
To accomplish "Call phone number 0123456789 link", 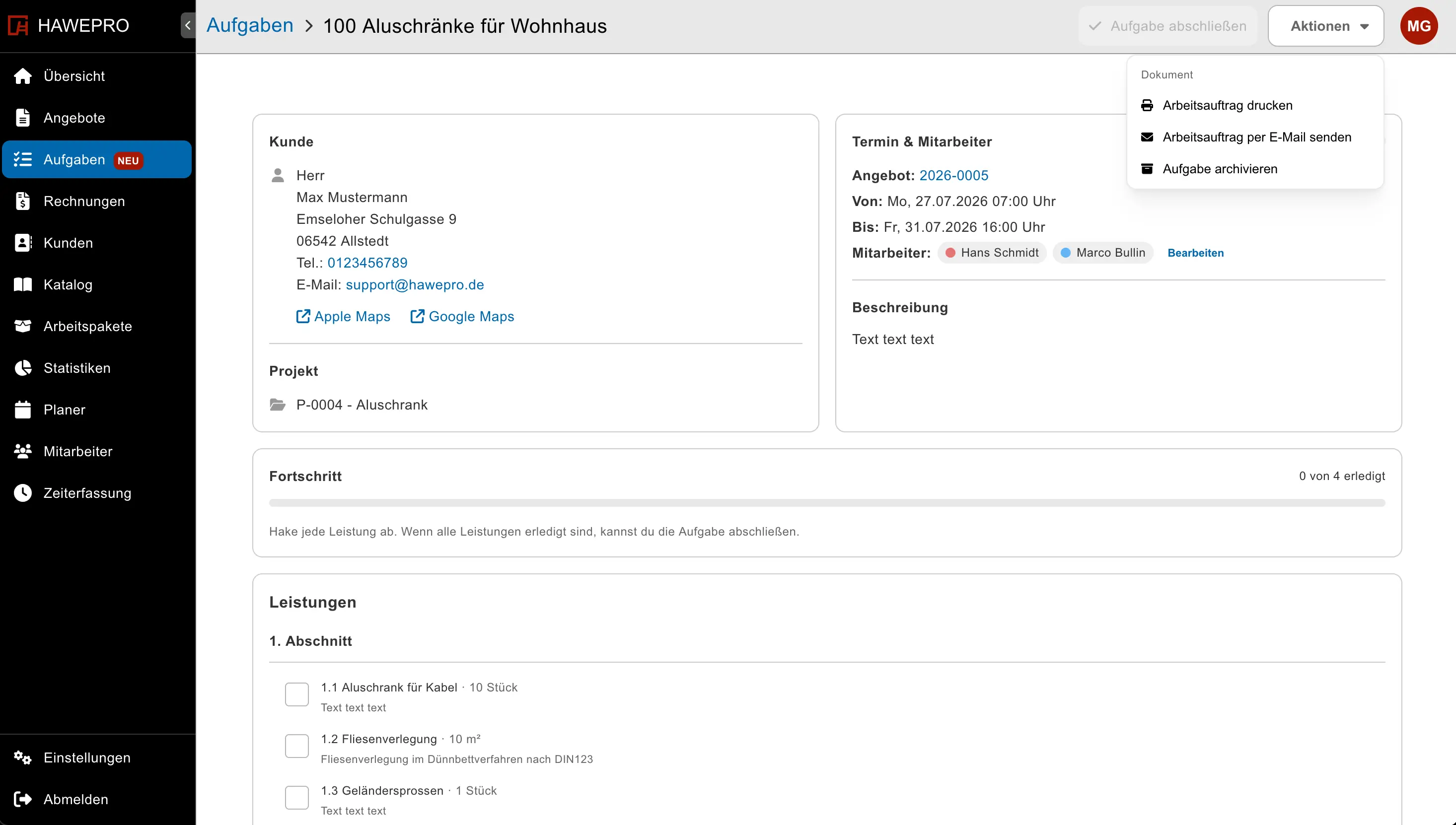I will (x=367, y=263).
